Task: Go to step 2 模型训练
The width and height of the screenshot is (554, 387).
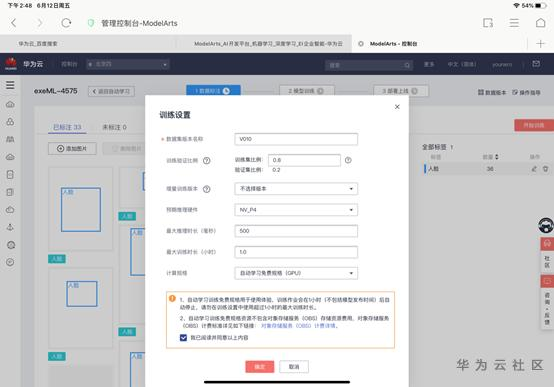Action: coord(306,91)
